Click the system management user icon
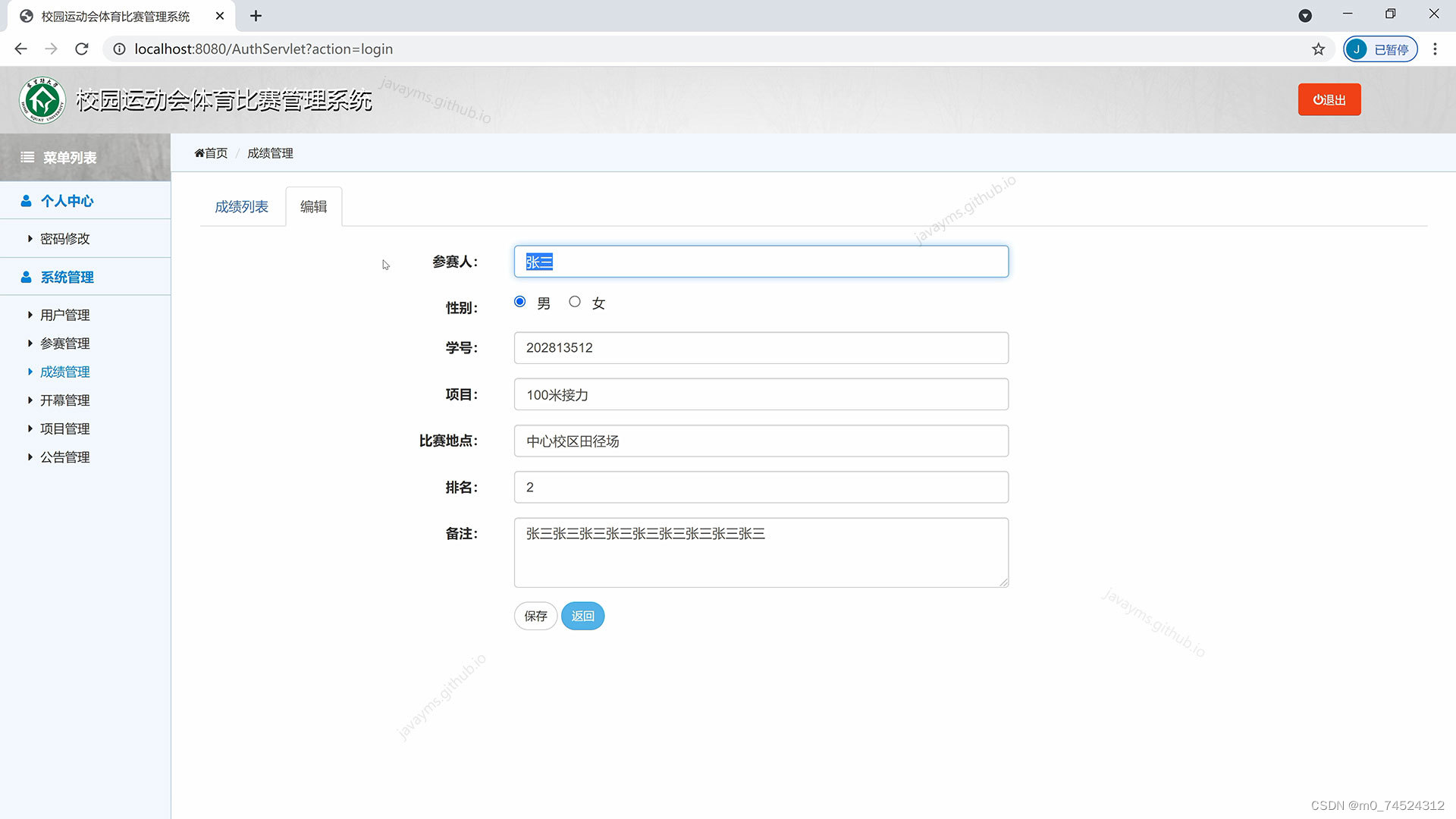Screen dimensions: 1456x819 (27, 278)
